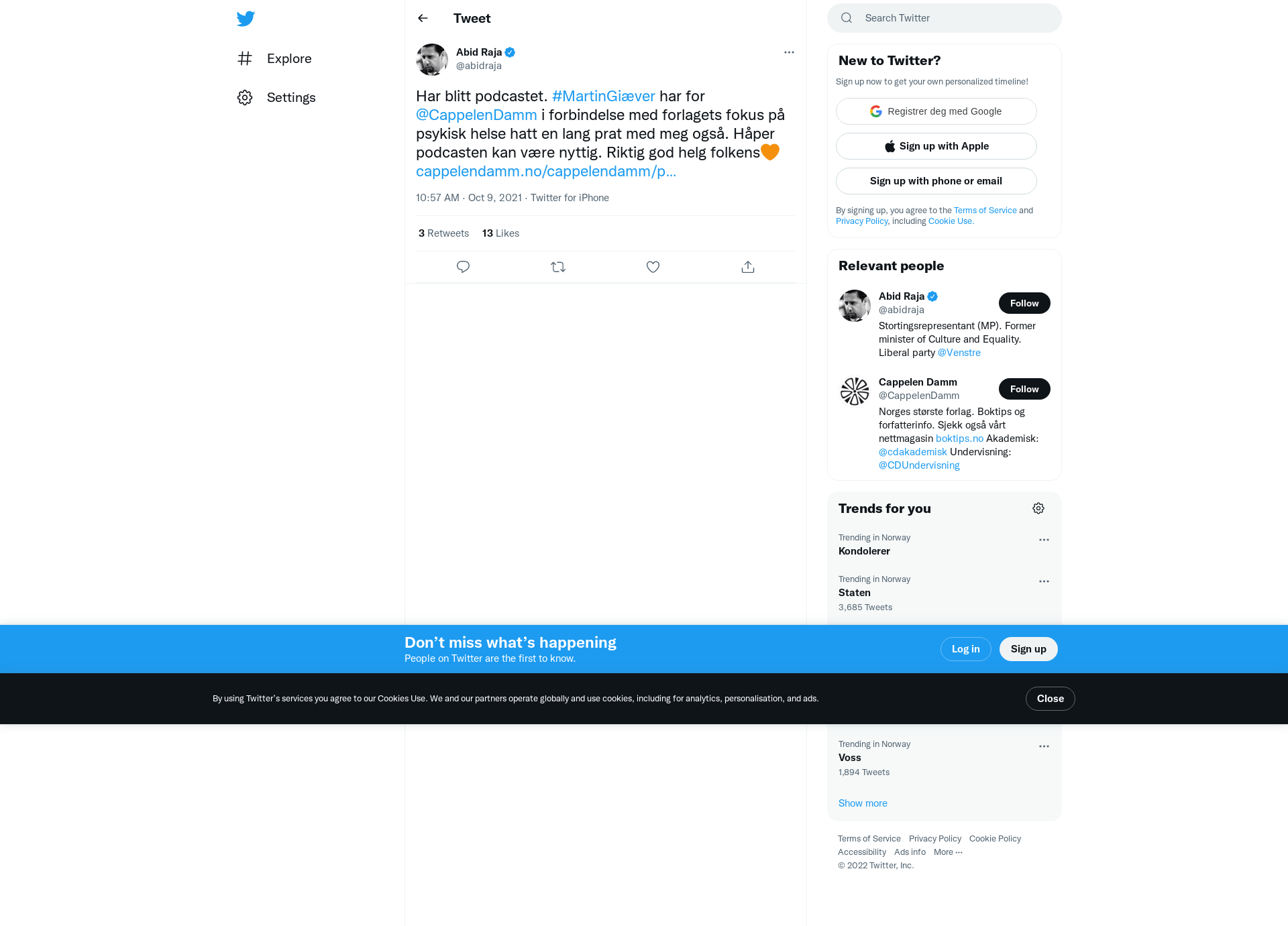The height and width of the screenshot is (926, 1288).
Task: Open more options for Kondolerer trend
Action: (x=1044, y=540)
